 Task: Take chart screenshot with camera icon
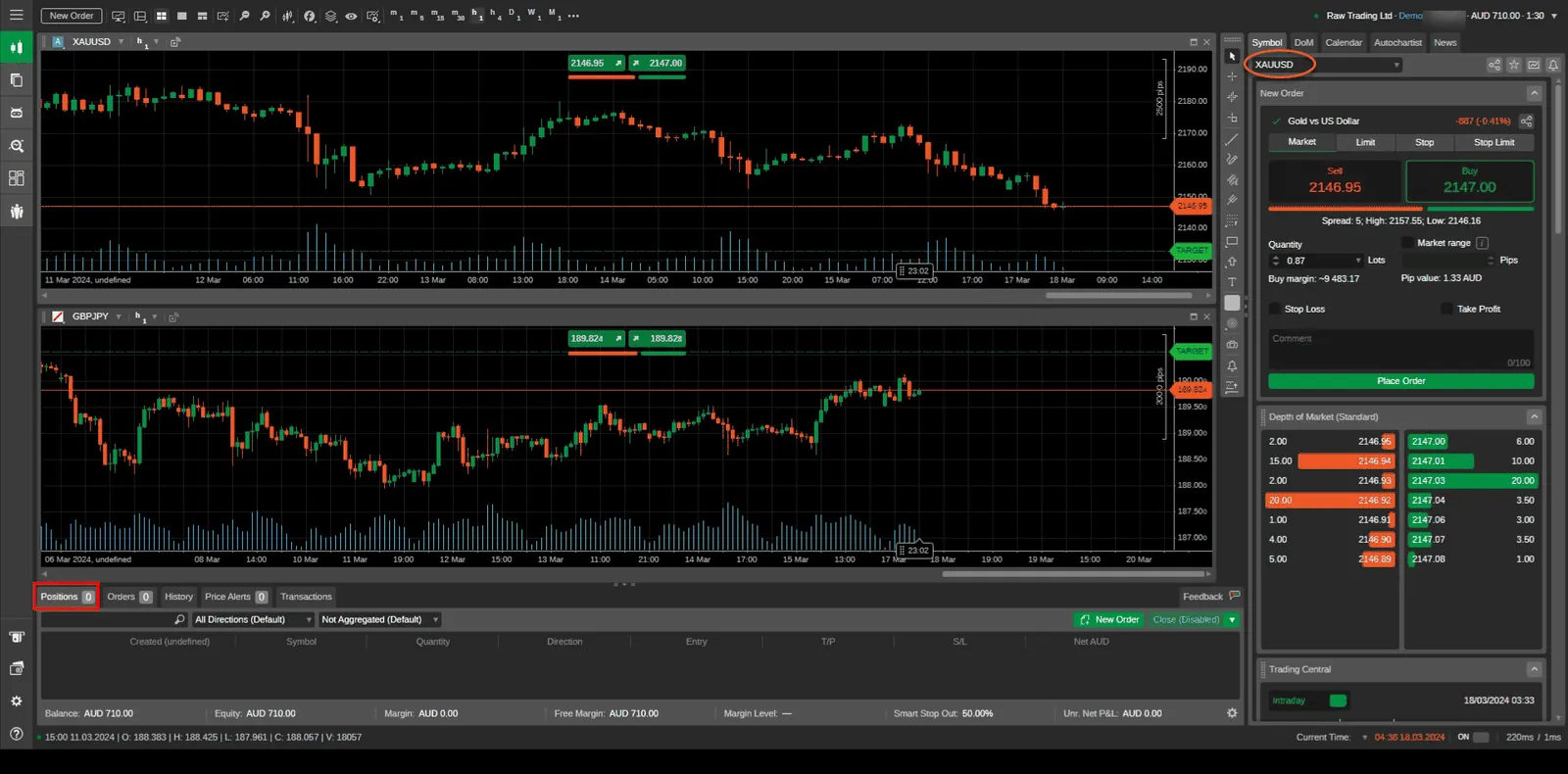[x=1232, y=345]
